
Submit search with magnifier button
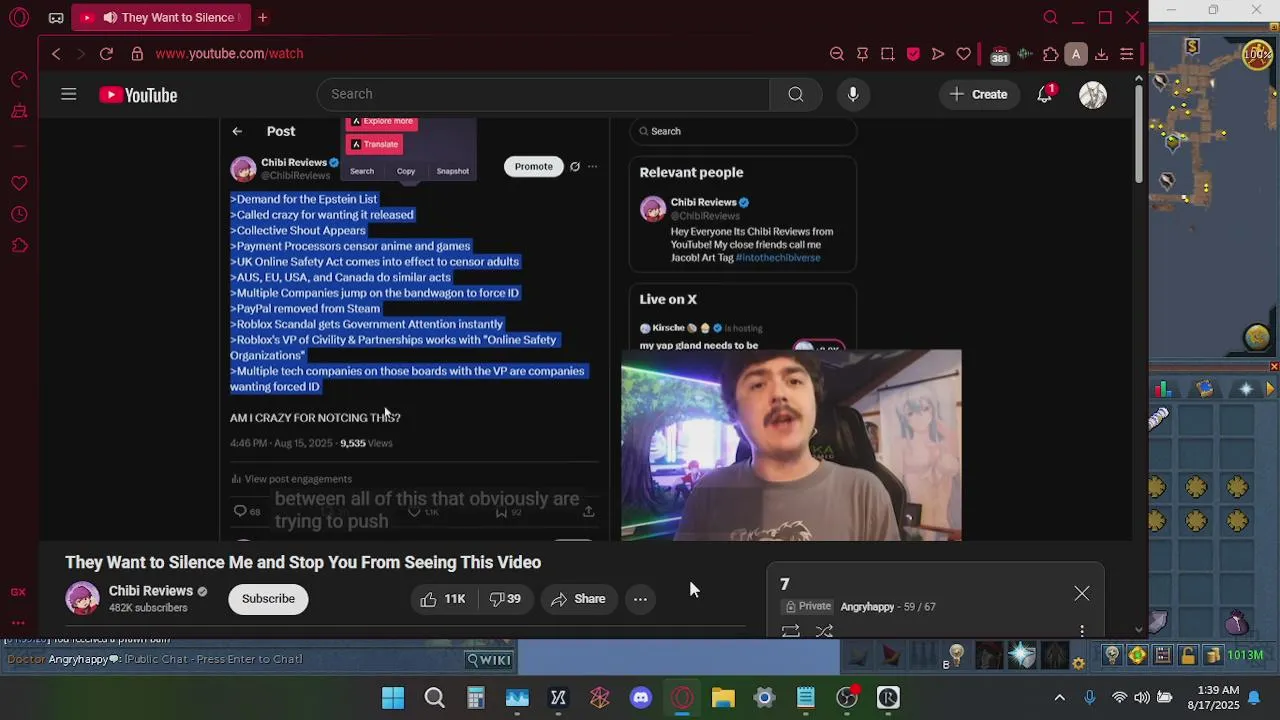796,94
